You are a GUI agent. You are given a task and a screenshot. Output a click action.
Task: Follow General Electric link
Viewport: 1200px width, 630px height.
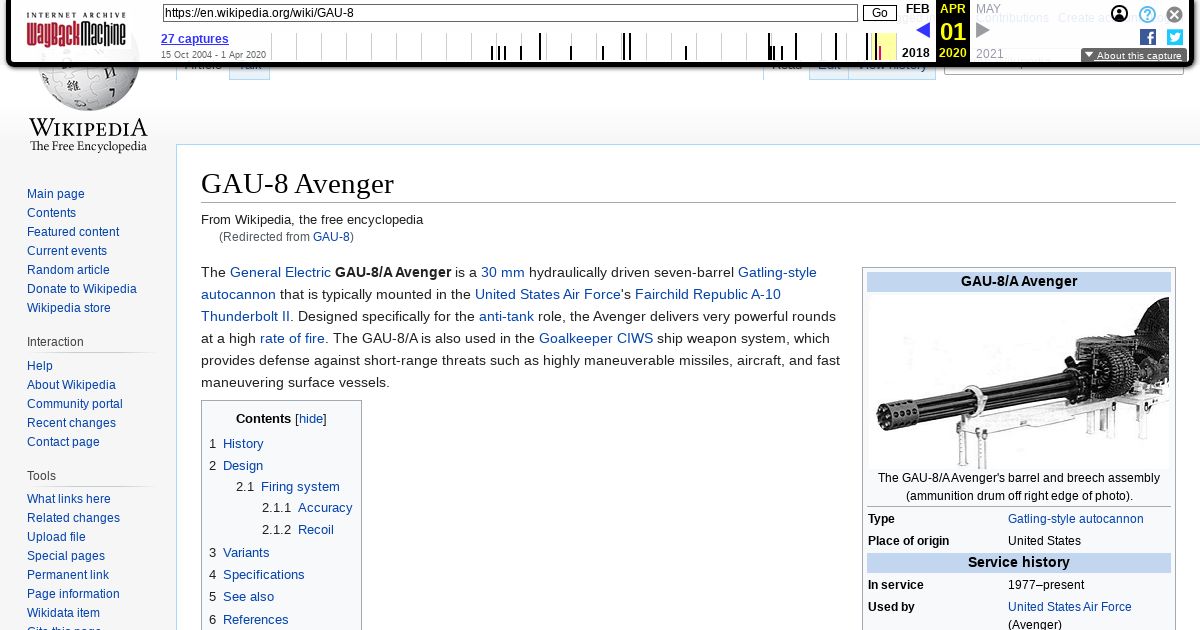click(280, 272)
